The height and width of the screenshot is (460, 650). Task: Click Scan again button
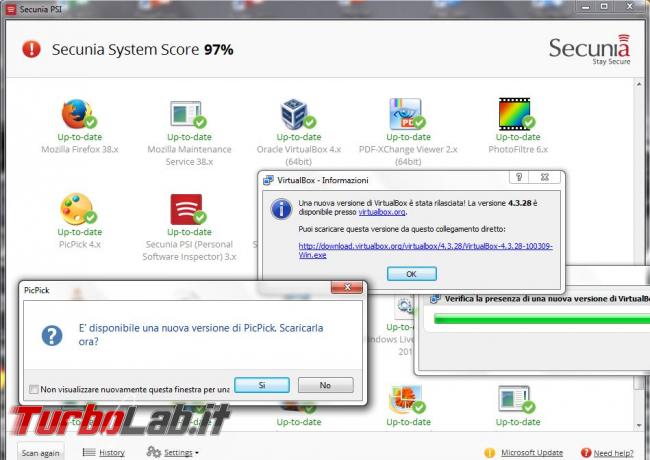click(41, 453)
